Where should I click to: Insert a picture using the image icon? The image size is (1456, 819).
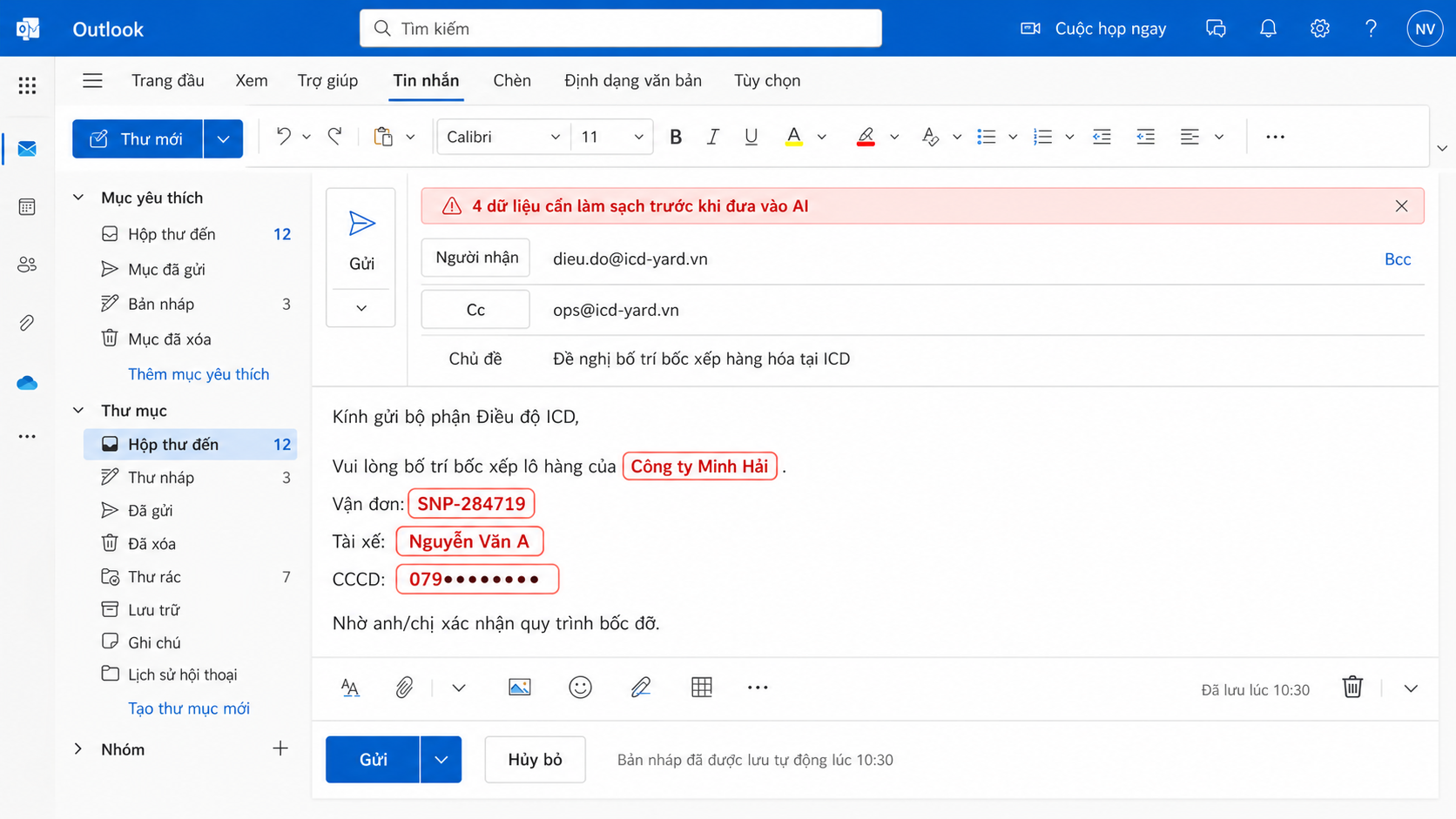tap(519, 688)
